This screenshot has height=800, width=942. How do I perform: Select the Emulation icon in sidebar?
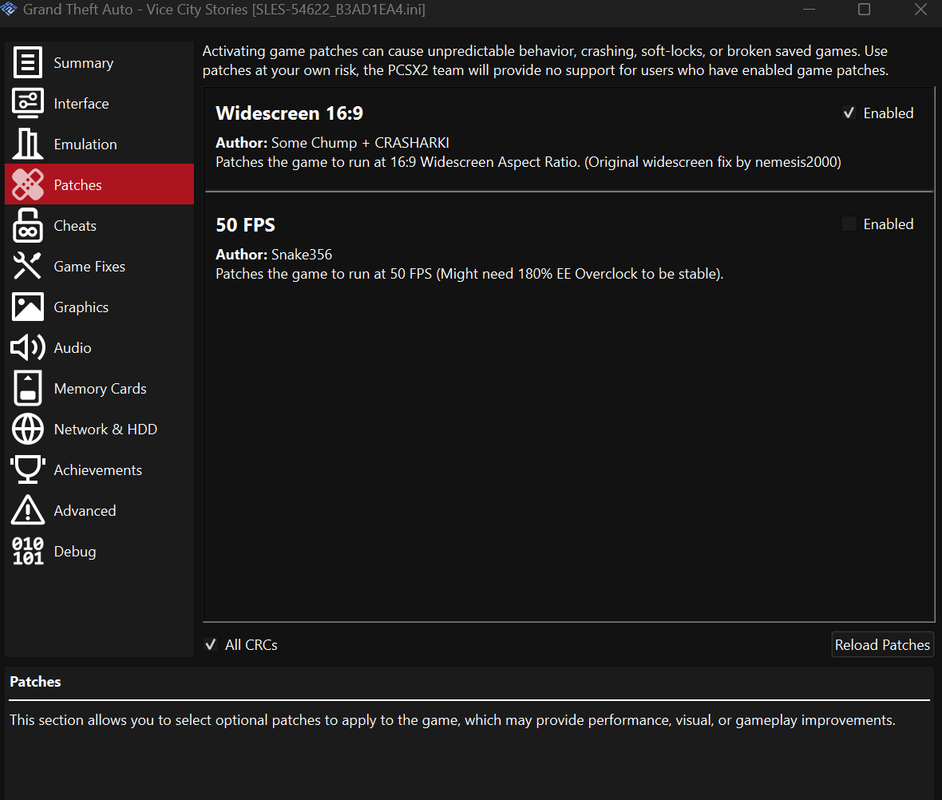[x=28, y=144]
